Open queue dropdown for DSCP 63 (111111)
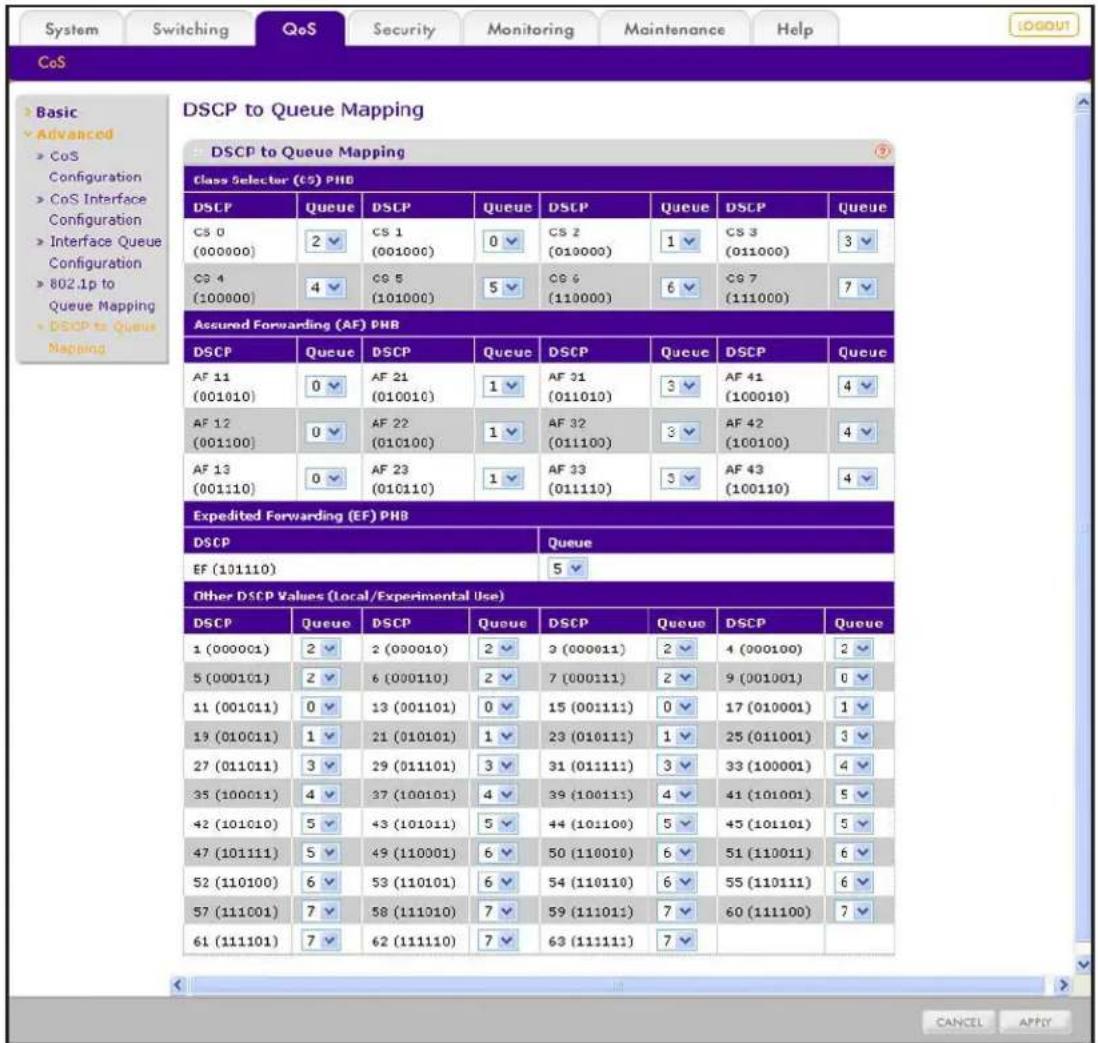The height and width of the screenshot is (1043, 1098). click(676, 941)
